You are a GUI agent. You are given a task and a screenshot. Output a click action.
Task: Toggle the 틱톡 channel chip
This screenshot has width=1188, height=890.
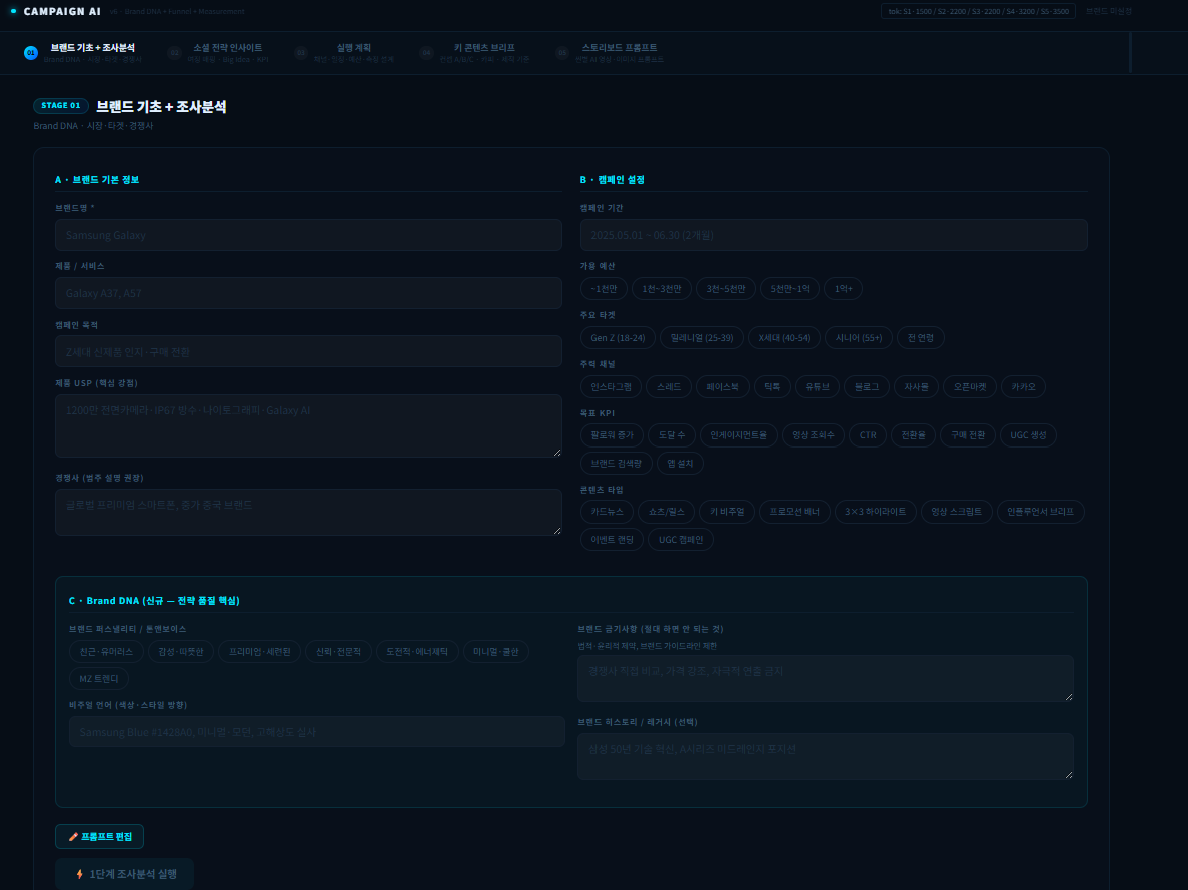click(x=772, y=386)
